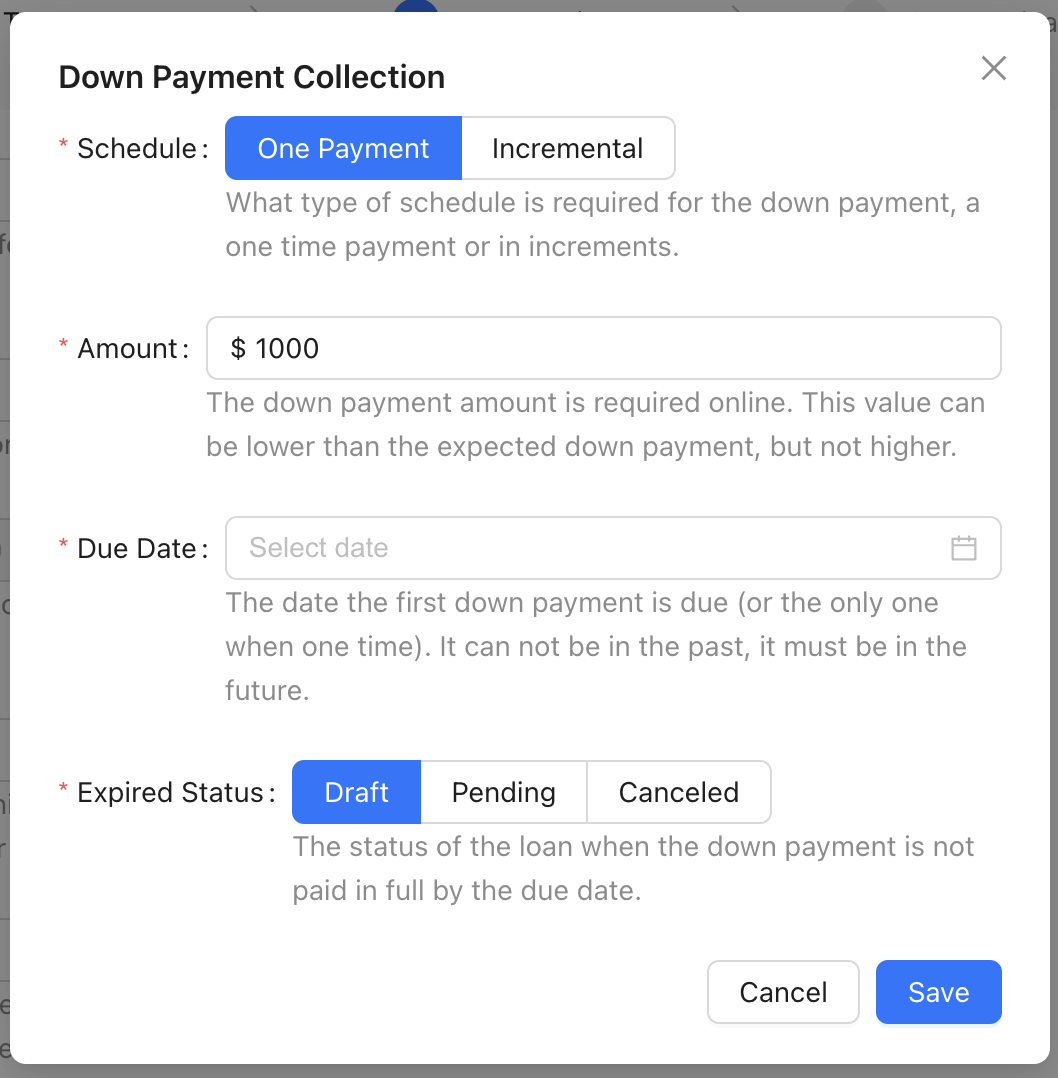Image resolution: width=1058 pixels, height=1078 pixels.
Task: Click the help text under Amount
Action: click(x=595, y=425)
